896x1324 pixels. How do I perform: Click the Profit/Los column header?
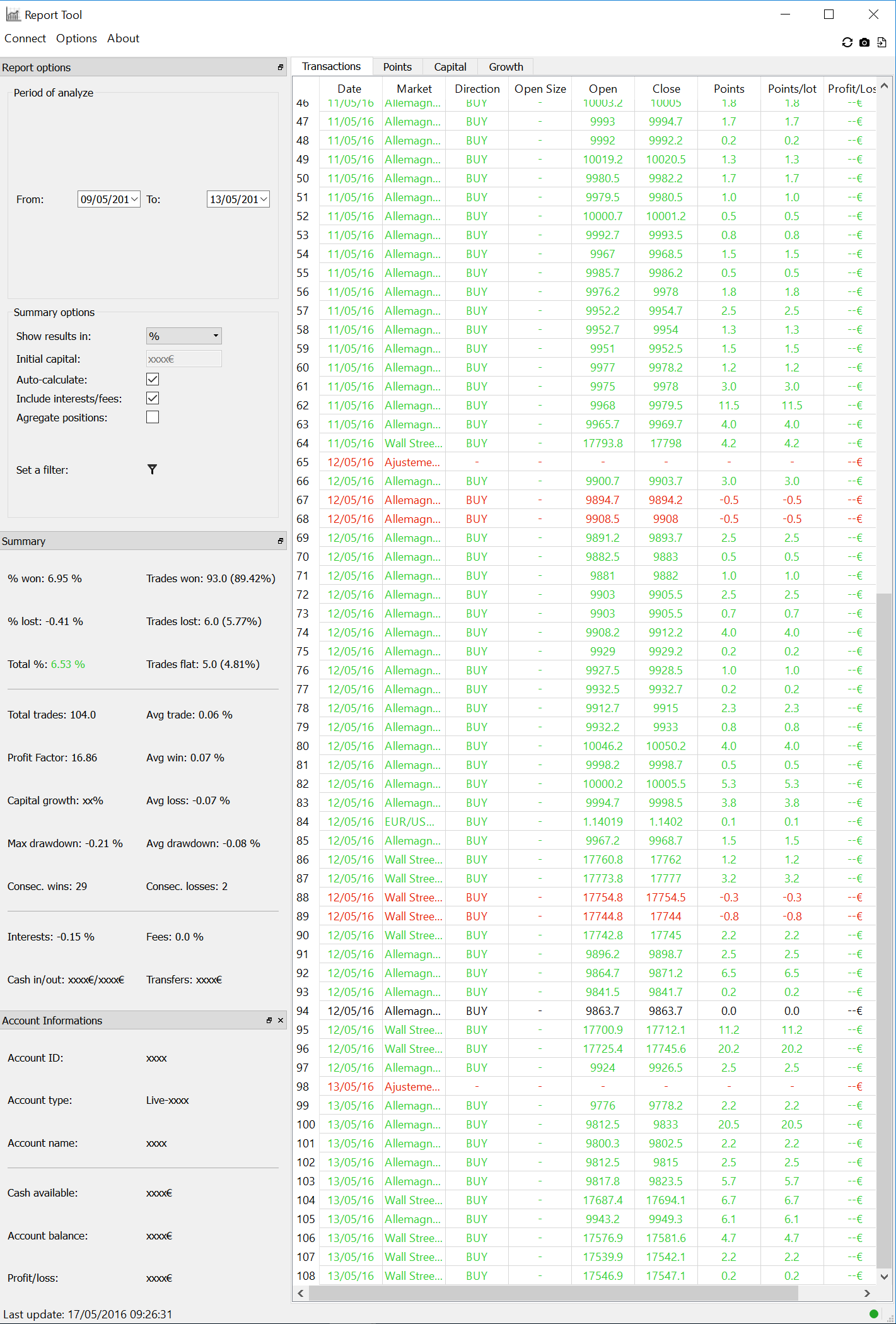point(850,89)
